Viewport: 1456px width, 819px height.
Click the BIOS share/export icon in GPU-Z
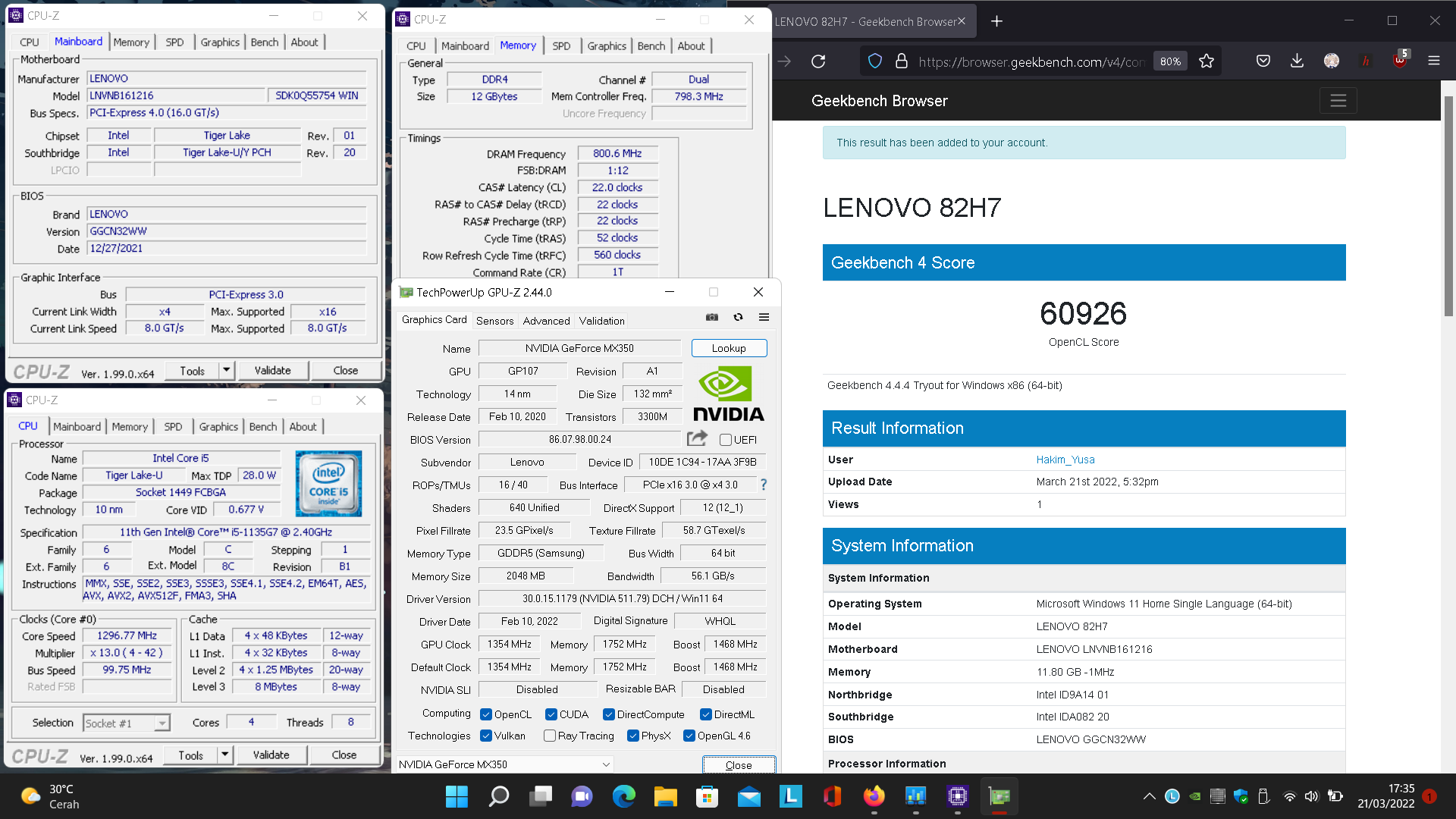tap(697, 438)
